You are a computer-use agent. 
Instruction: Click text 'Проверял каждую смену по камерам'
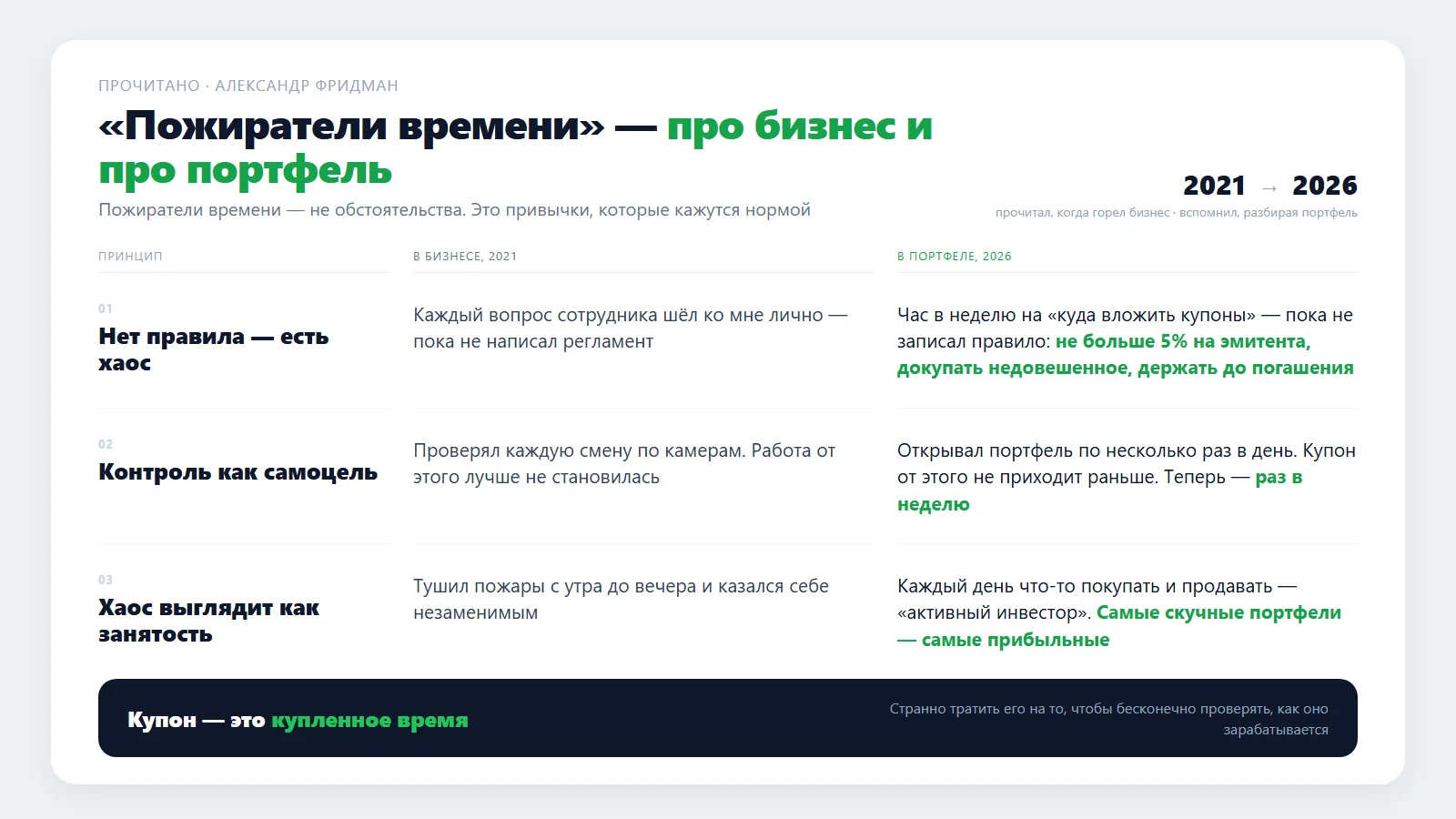(577, 450)
